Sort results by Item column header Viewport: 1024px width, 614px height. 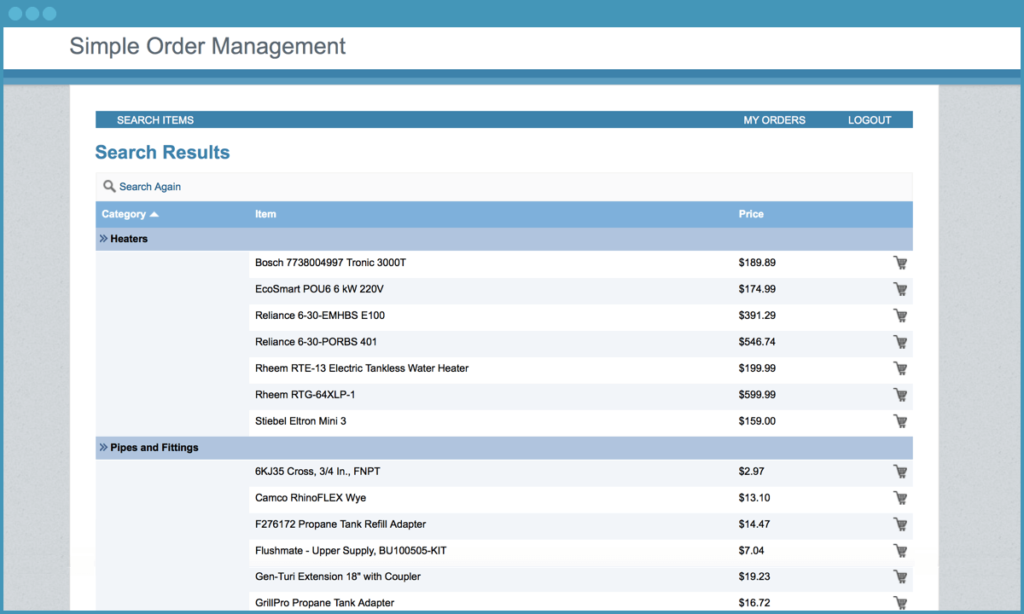(266, 214)
